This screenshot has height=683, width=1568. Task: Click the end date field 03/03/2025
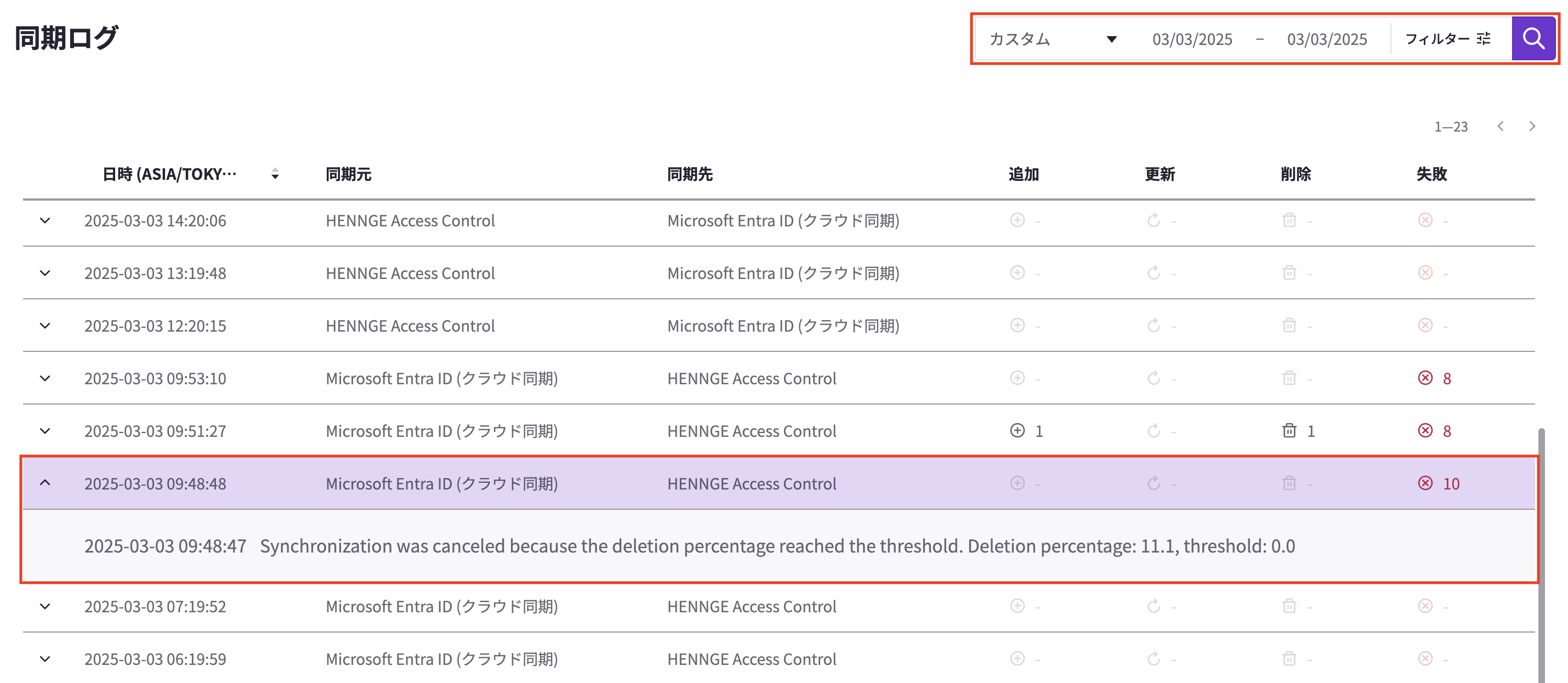coord(1327,39)
